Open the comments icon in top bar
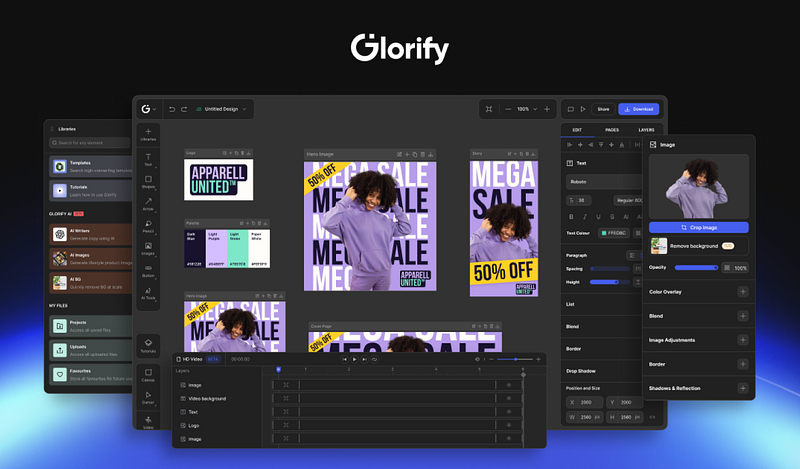Viewport: 800px width, 469px height. 570,109
